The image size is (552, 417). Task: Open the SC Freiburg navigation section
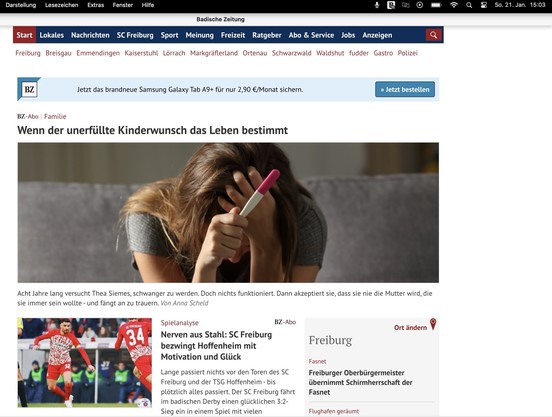click(135, 35)
